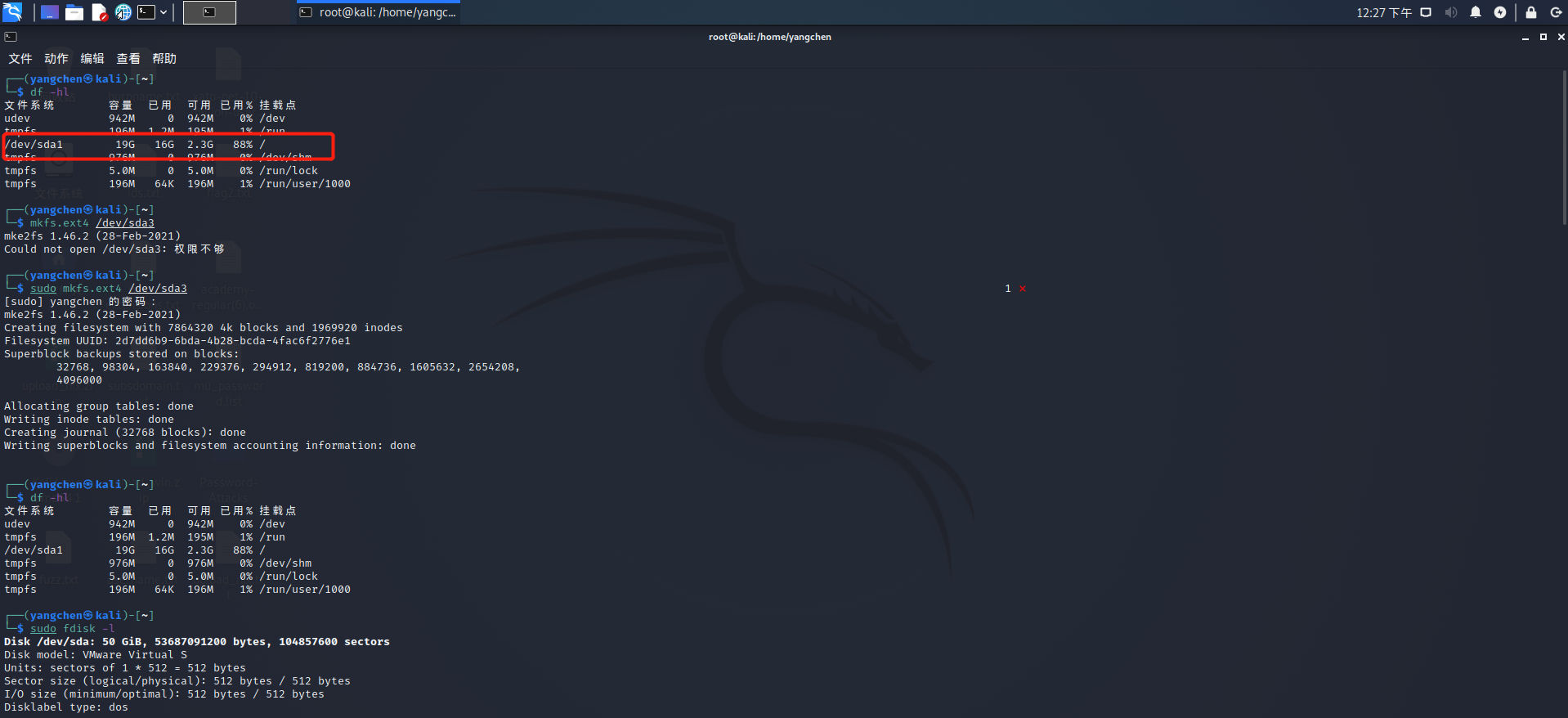Click 'Allocating group tables: done' line
The width and height of the screenshot is (1568, 718).
tap(99, 406)
